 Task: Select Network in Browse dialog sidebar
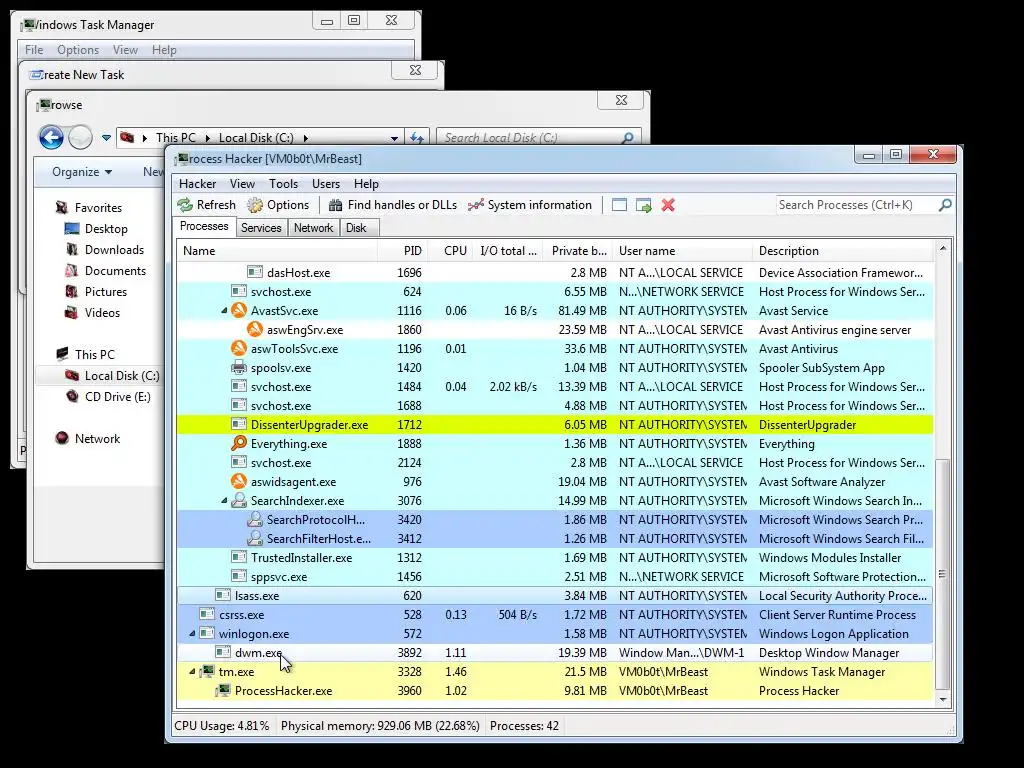88,438
